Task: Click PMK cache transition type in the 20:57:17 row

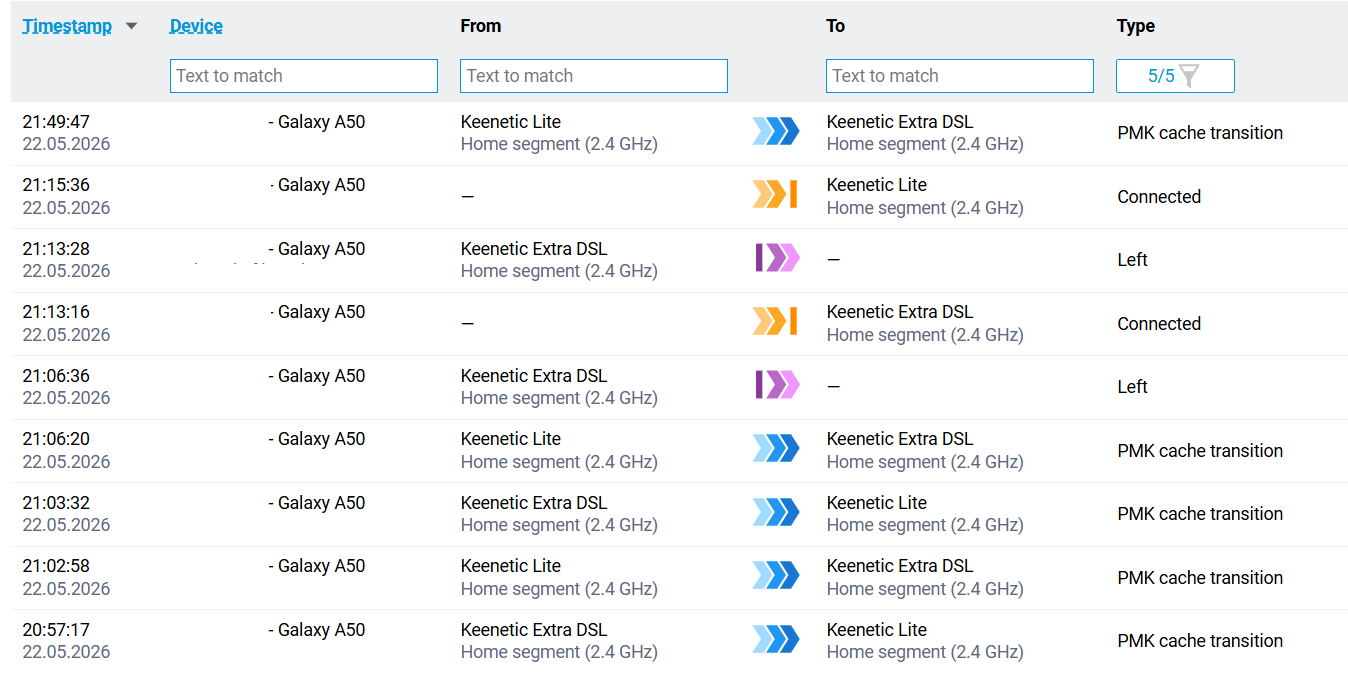Action: tap(1200, 641)
